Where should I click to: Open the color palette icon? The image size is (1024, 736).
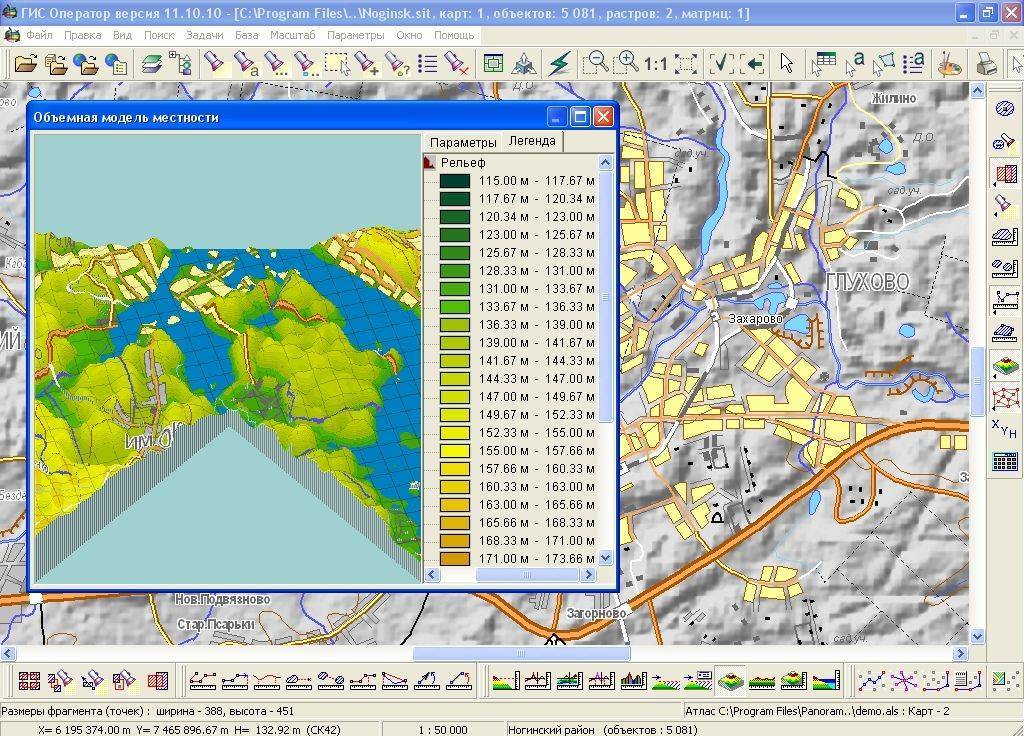tap(950, 63)
